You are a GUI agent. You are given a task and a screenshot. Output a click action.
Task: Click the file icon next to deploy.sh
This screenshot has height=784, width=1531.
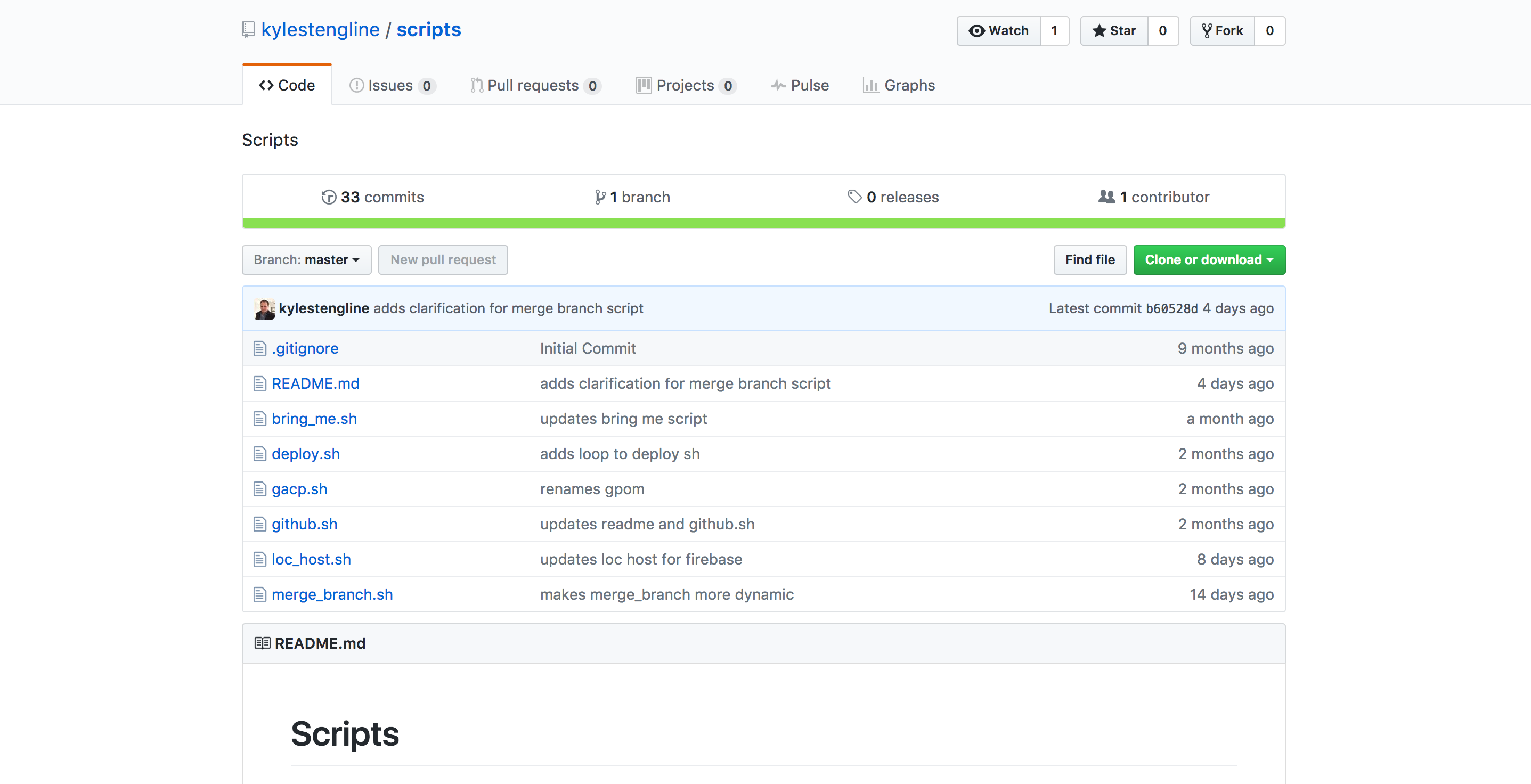click(260, 454)
